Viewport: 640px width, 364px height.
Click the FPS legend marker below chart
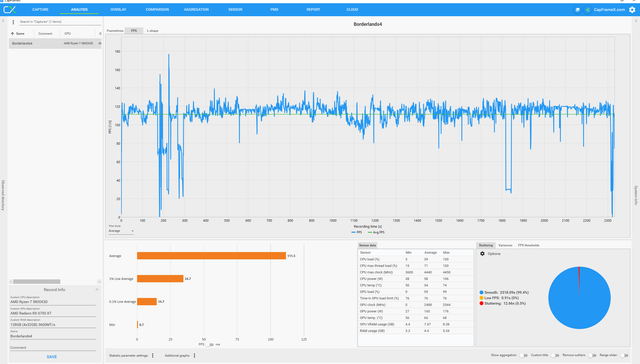[353, 232]
